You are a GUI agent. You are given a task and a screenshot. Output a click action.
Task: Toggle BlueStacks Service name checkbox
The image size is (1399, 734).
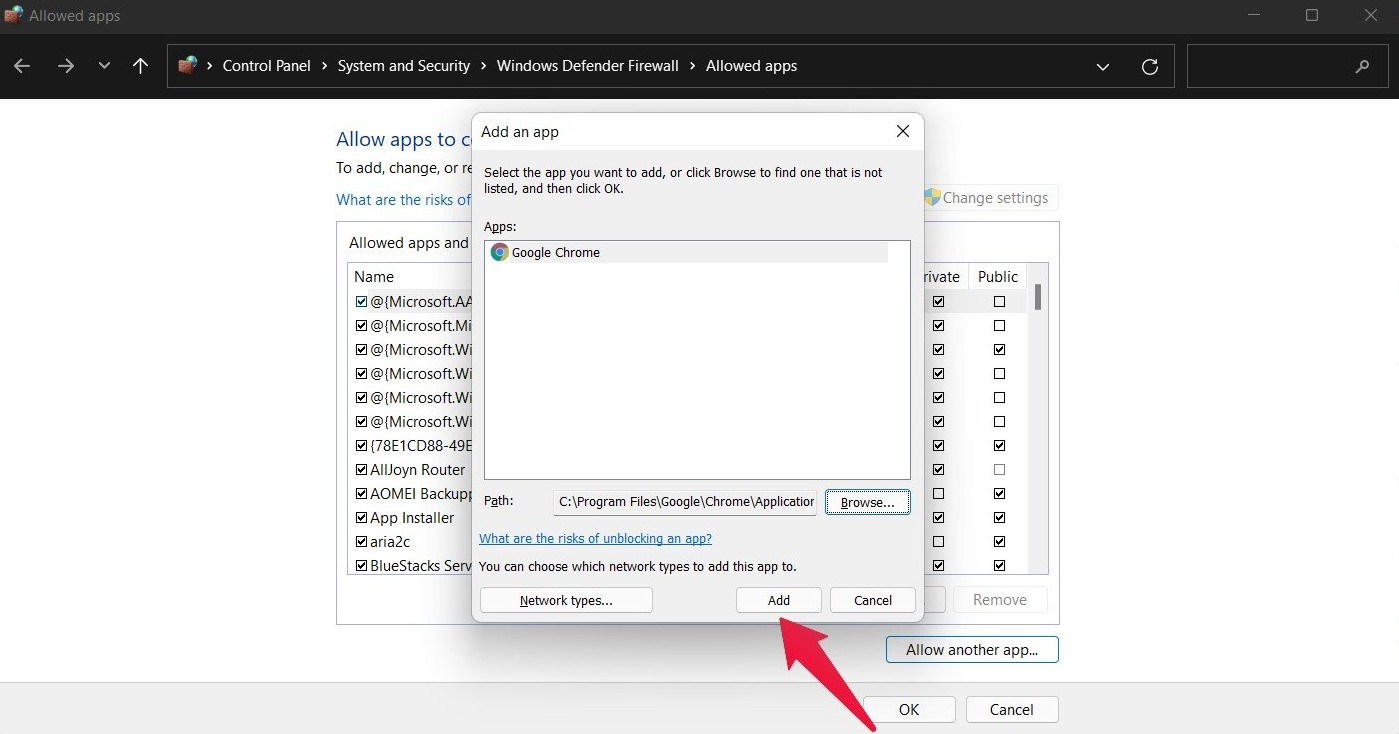(x=361, y=566)
